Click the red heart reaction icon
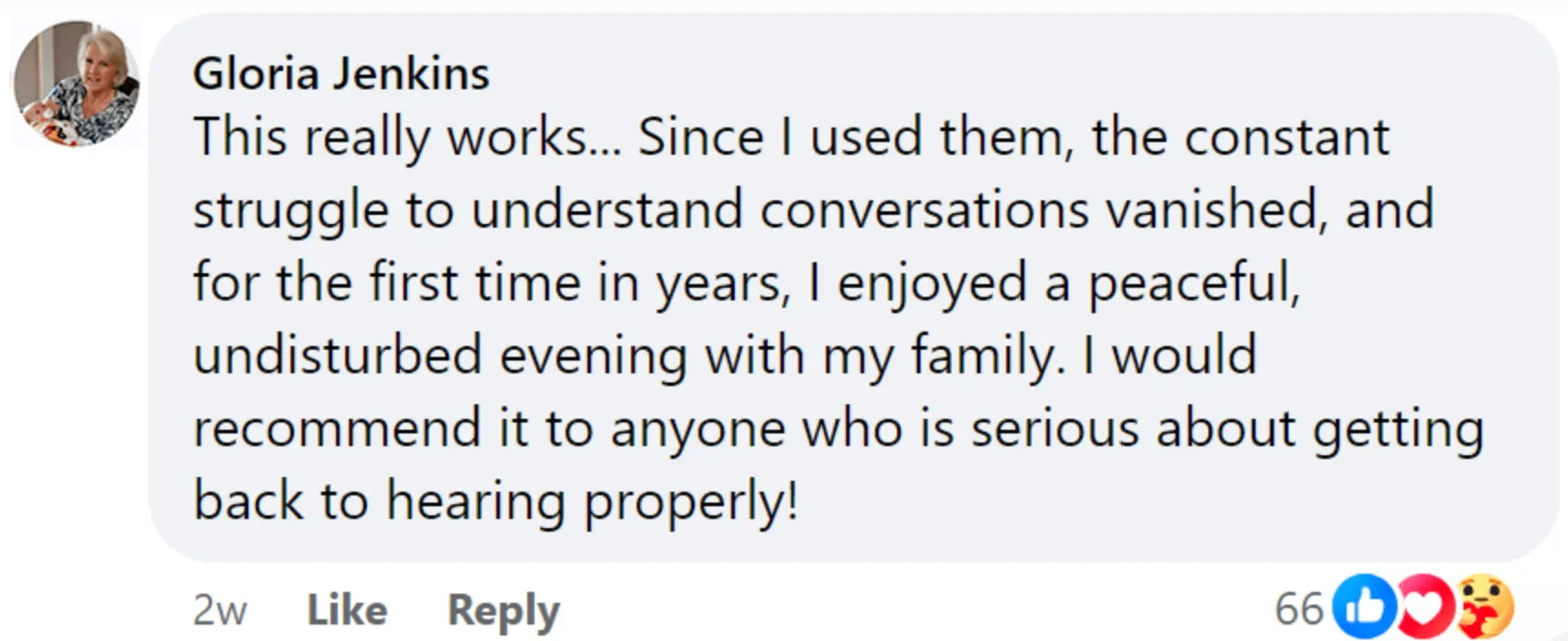1568x641 pixels. [1424, 606]
